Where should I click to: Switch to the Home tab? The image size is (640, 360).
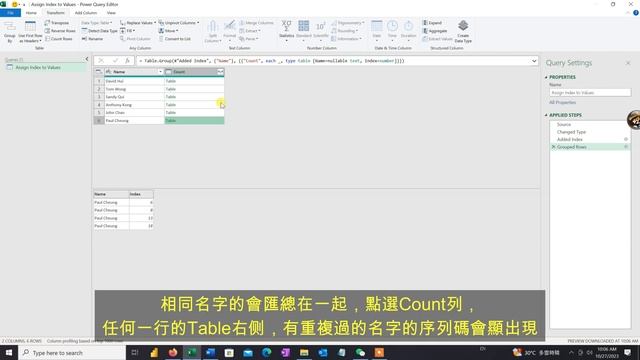31,13
